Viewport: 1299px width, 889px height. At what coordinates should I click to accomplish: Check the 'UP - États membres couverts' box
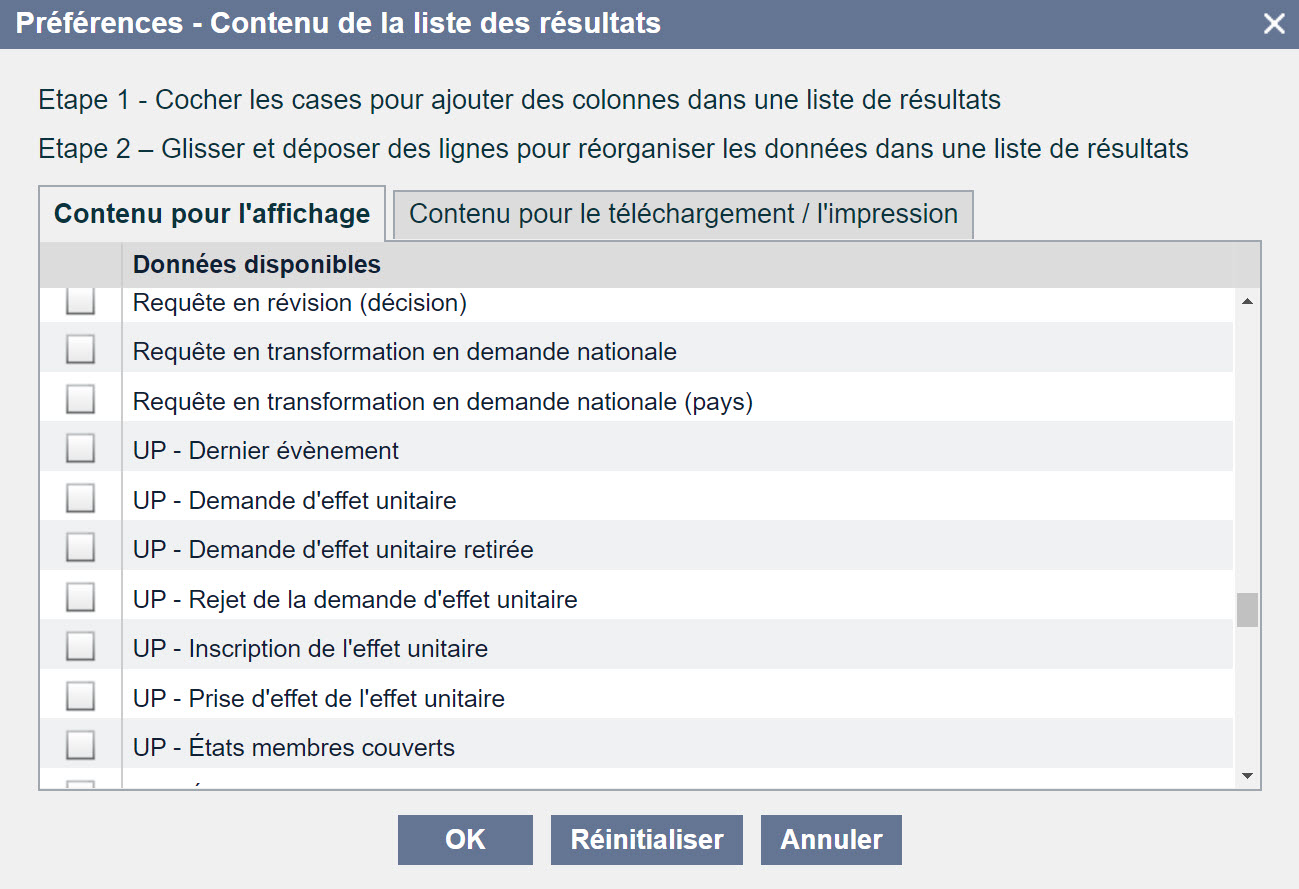80,746
